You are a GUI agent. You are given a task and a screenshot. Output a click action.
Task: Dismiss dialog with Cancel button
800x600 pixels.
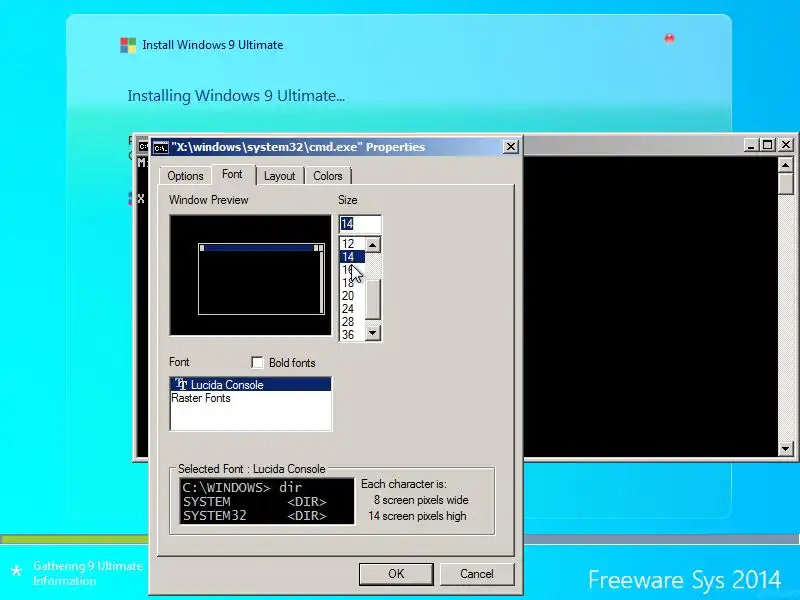[477, 574]
